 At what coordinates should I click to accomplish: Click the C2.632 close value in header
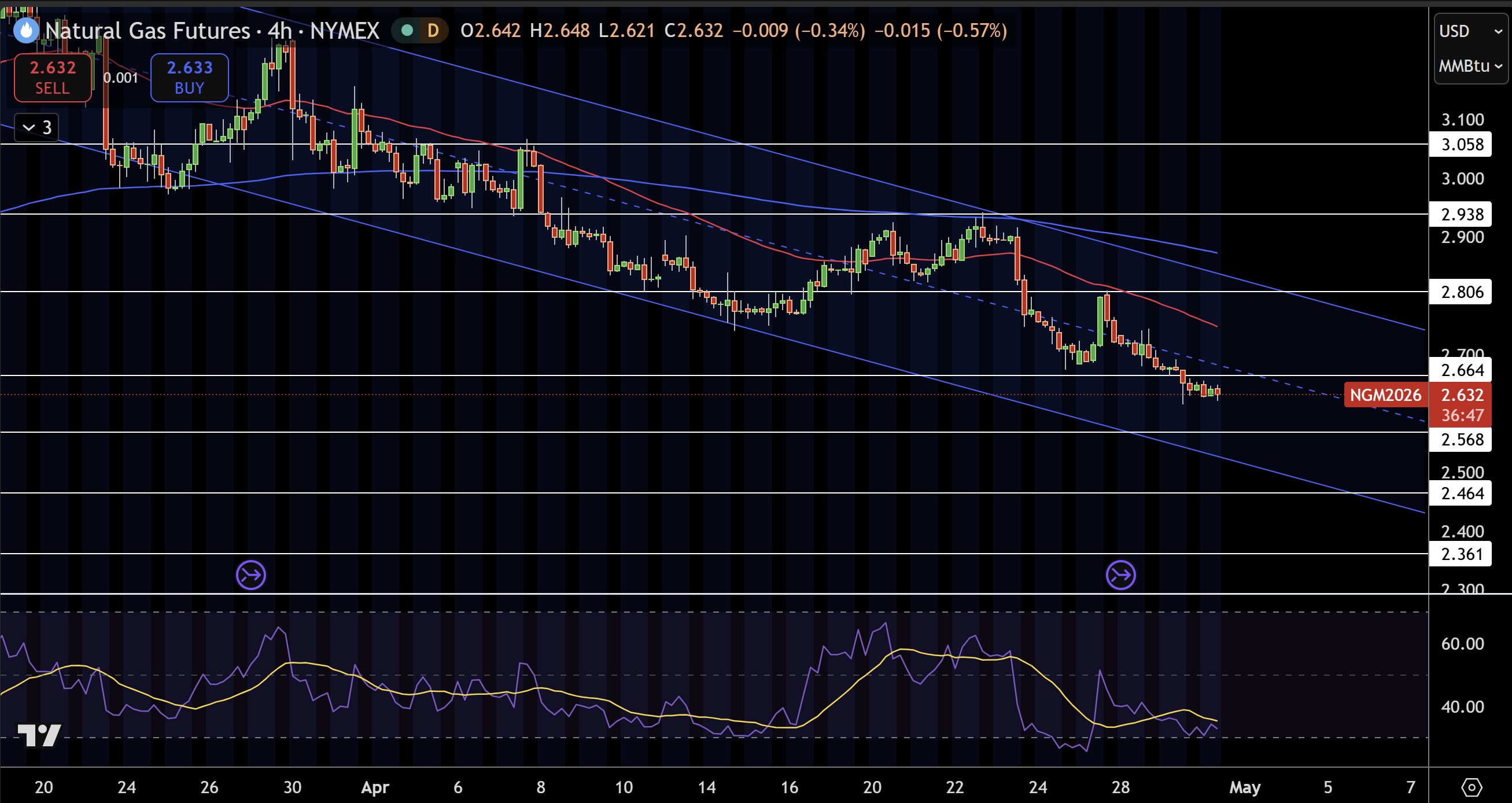(693, 31)
